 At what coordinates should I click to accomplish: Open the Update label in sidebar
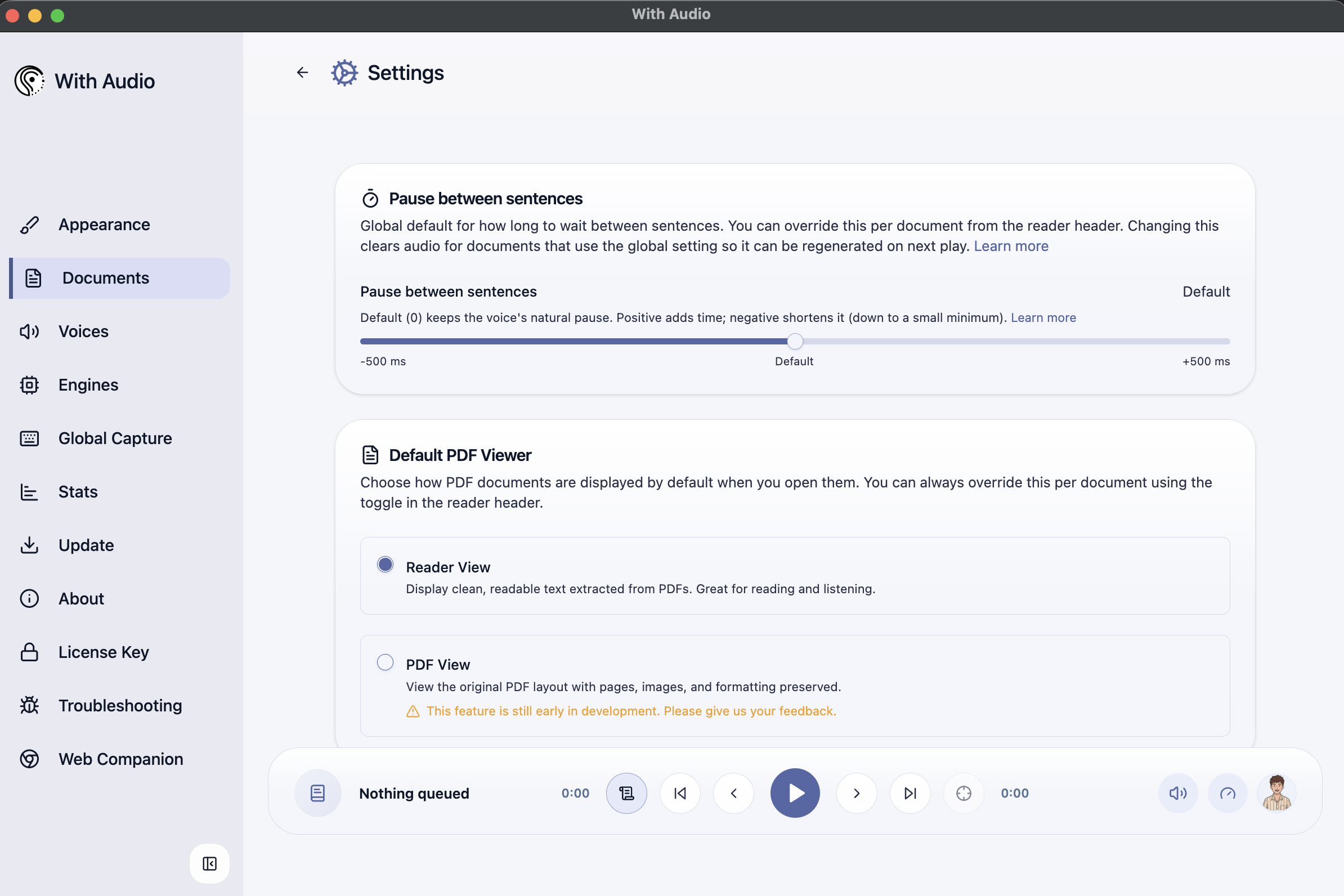tap(86, 545)
